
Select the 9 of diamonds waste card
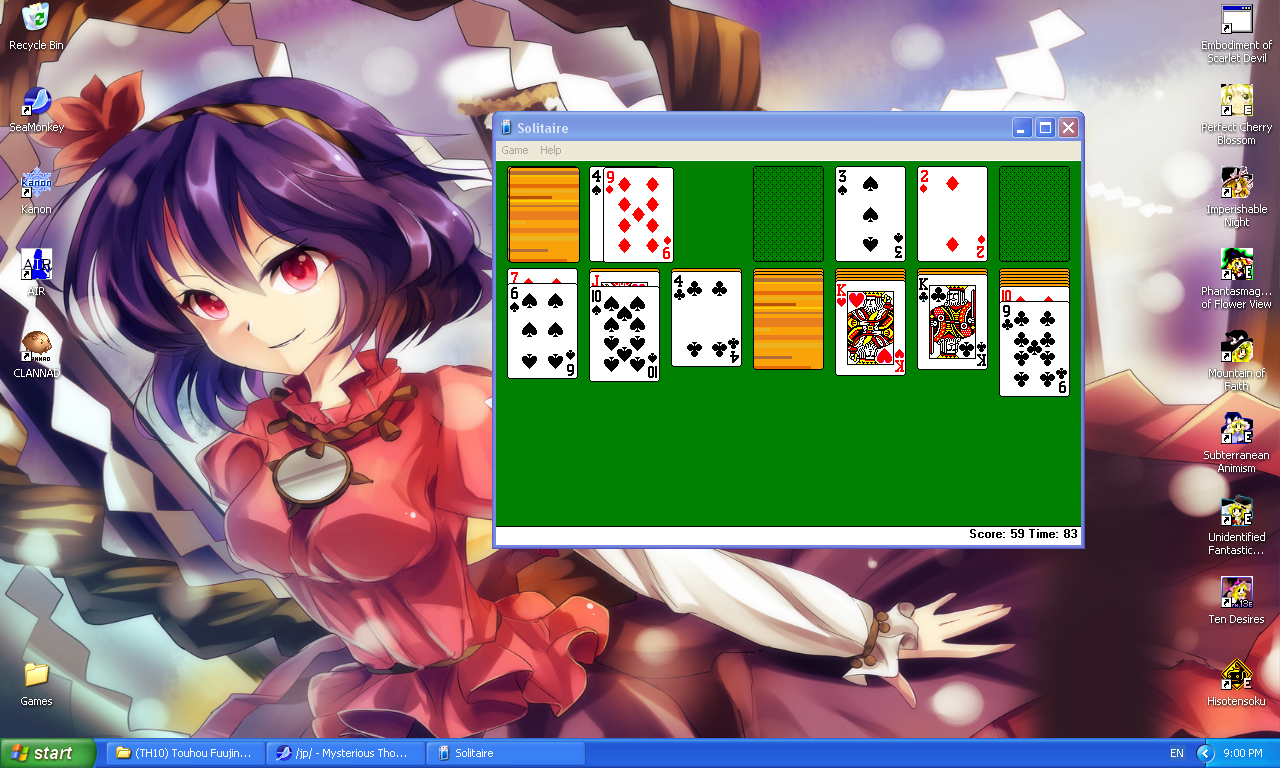click(x=638, y=215)
